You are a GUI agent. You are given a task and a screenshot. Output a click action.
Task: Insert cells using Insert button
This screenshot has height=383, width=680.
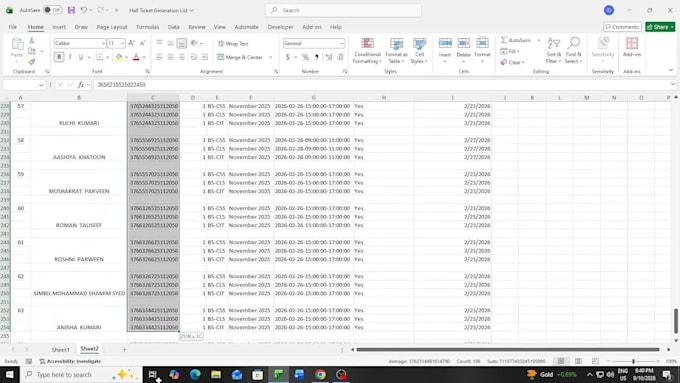pos(445,51)
